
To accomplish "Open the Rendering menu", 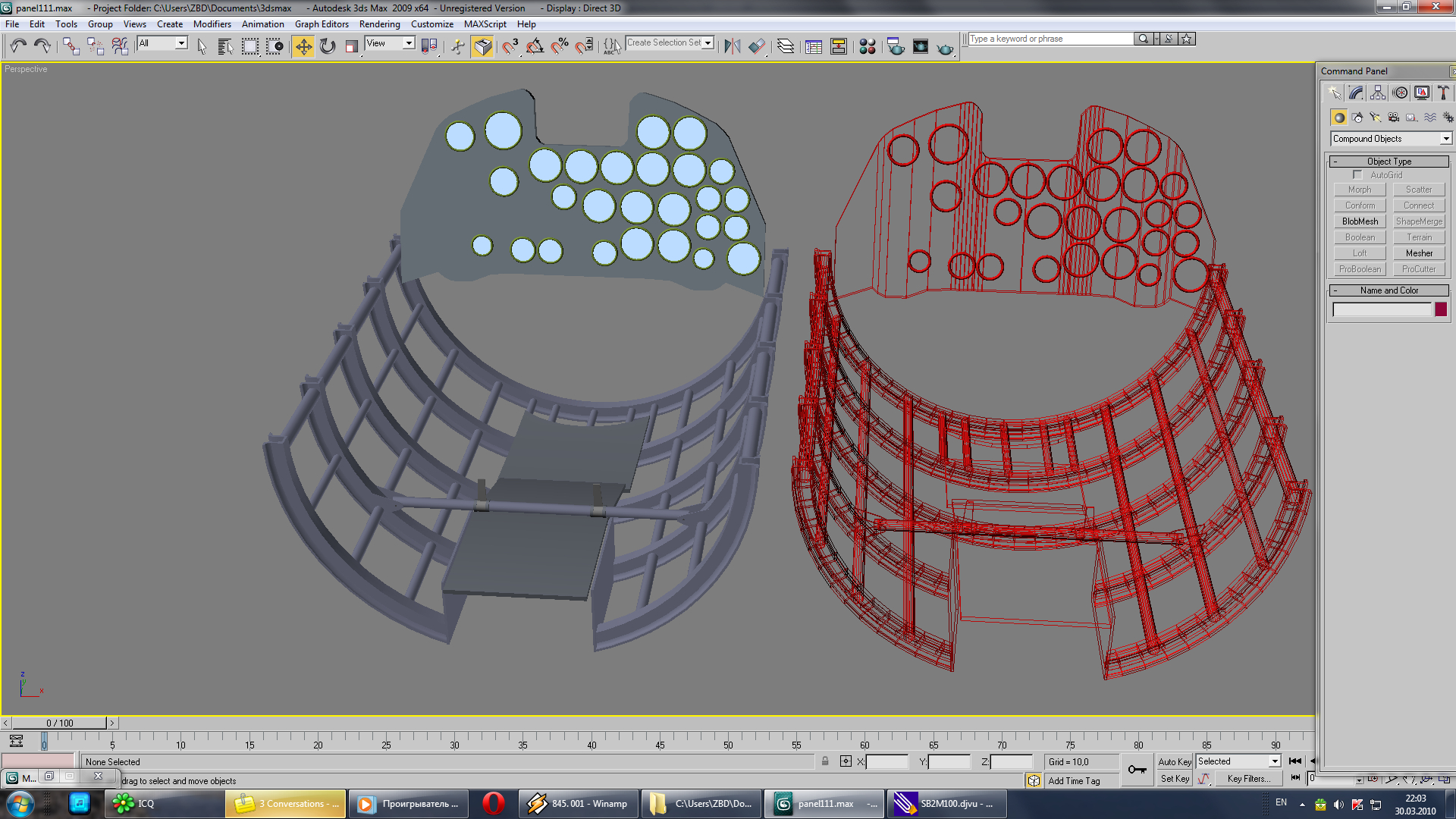I will click(x=379, y=24).
